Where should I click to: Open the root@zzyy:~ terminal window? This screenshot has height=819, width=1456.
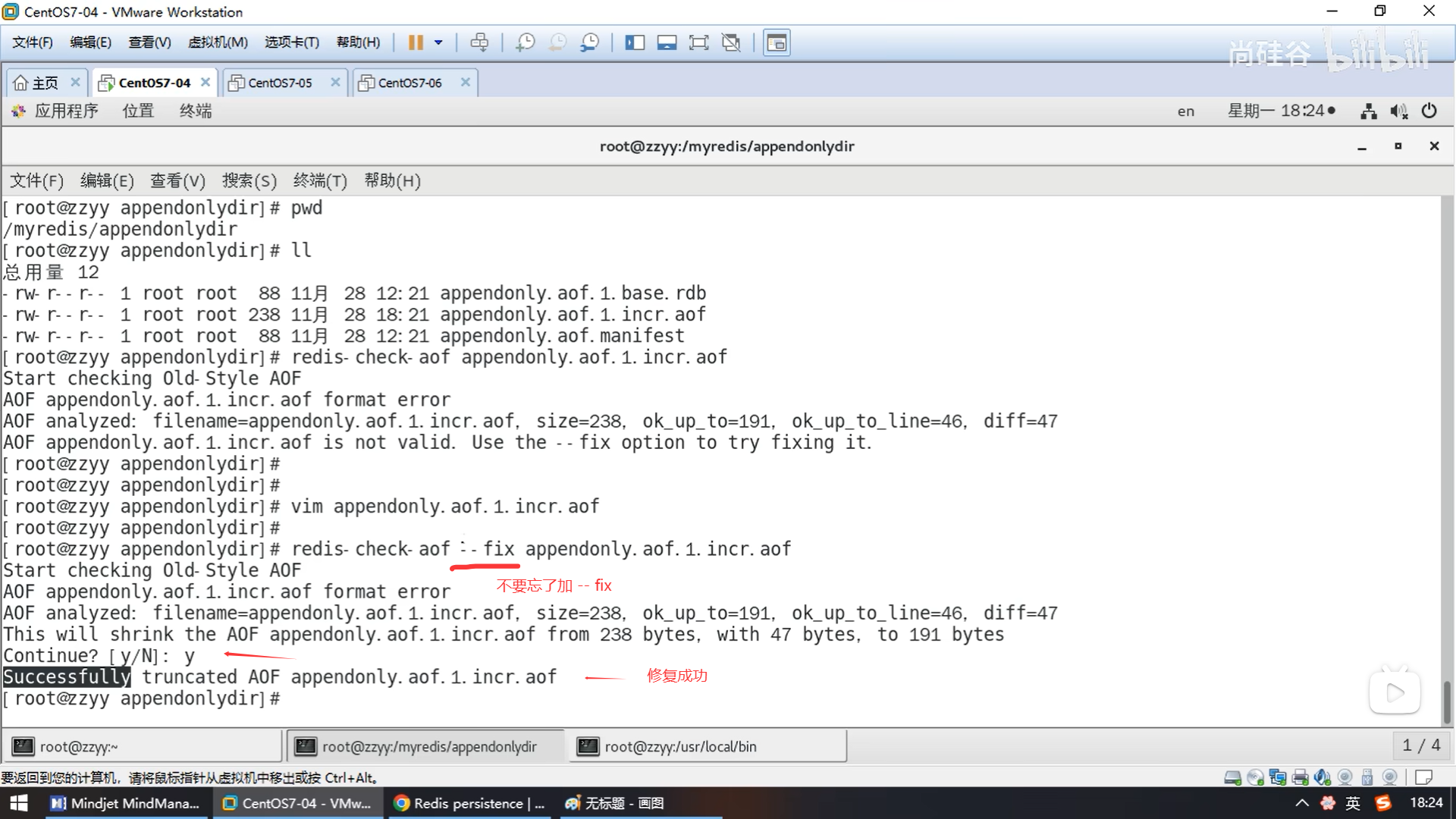pyautogui.click(x=79, y=747)
